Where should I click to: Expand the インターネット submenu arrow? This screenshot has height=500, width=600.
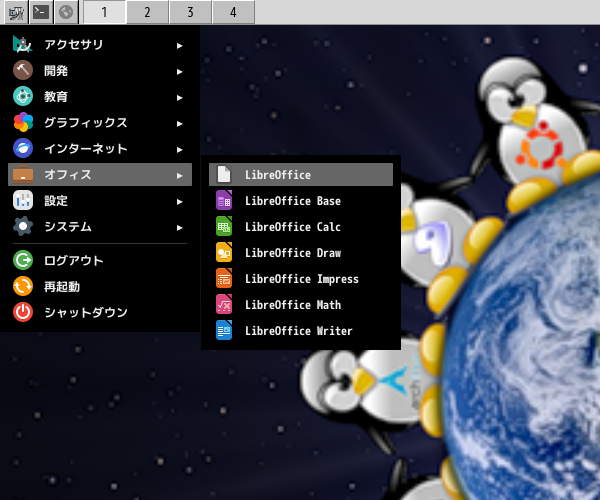pos(179,150)
